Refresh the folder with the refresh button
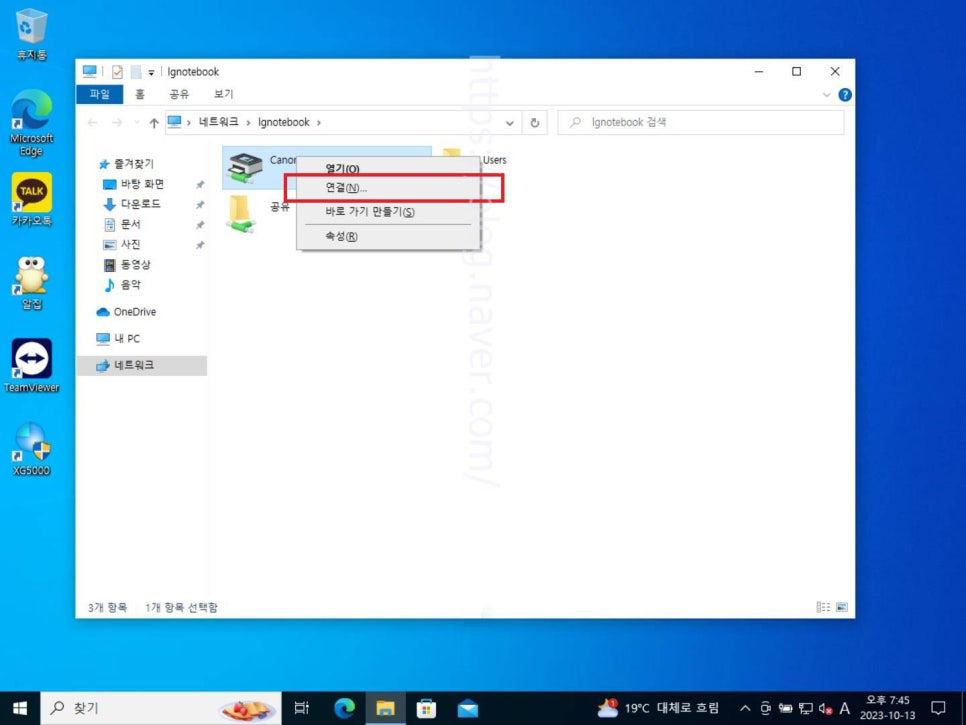The width and height of the screenshot is (966, 725). tap(534, 123)
